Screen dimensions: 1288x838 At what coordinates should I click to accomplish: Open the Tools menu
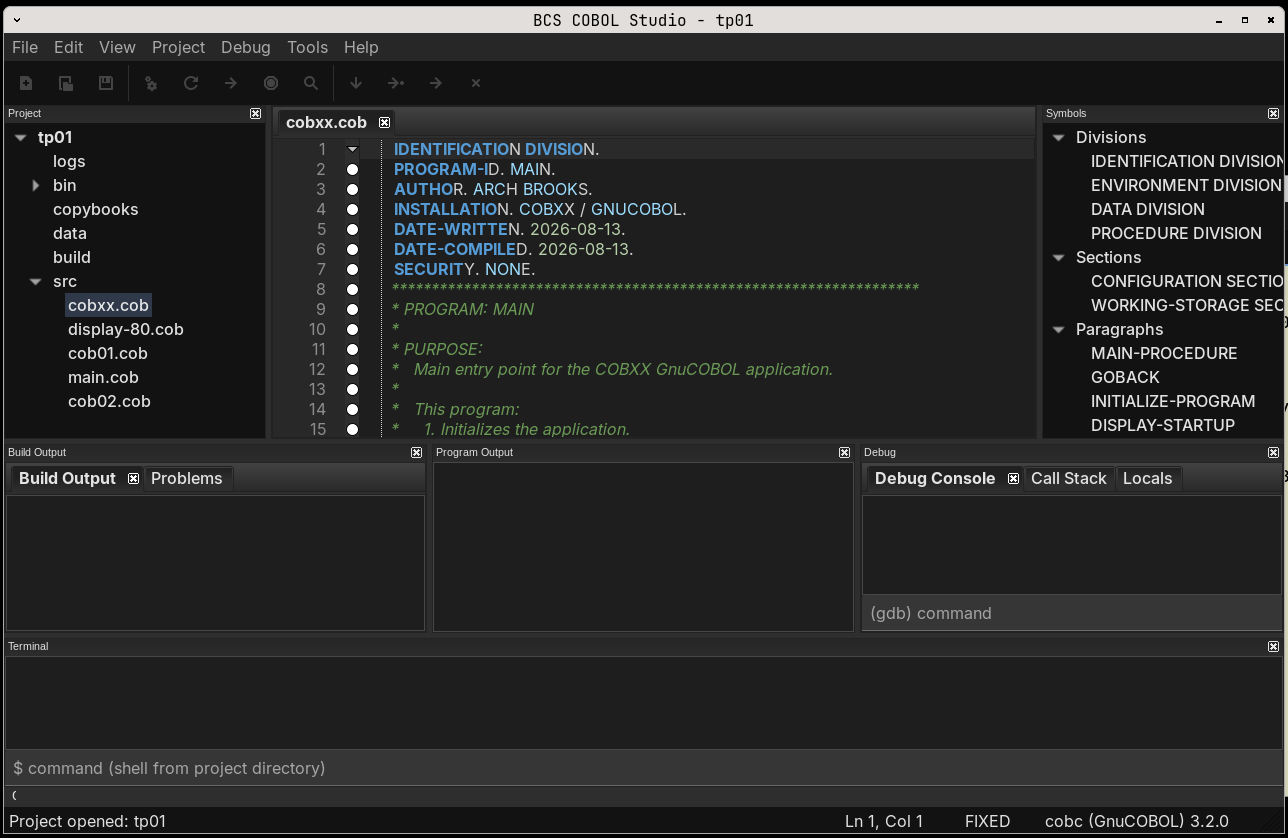pyautogui.click(x=308, y=47)
